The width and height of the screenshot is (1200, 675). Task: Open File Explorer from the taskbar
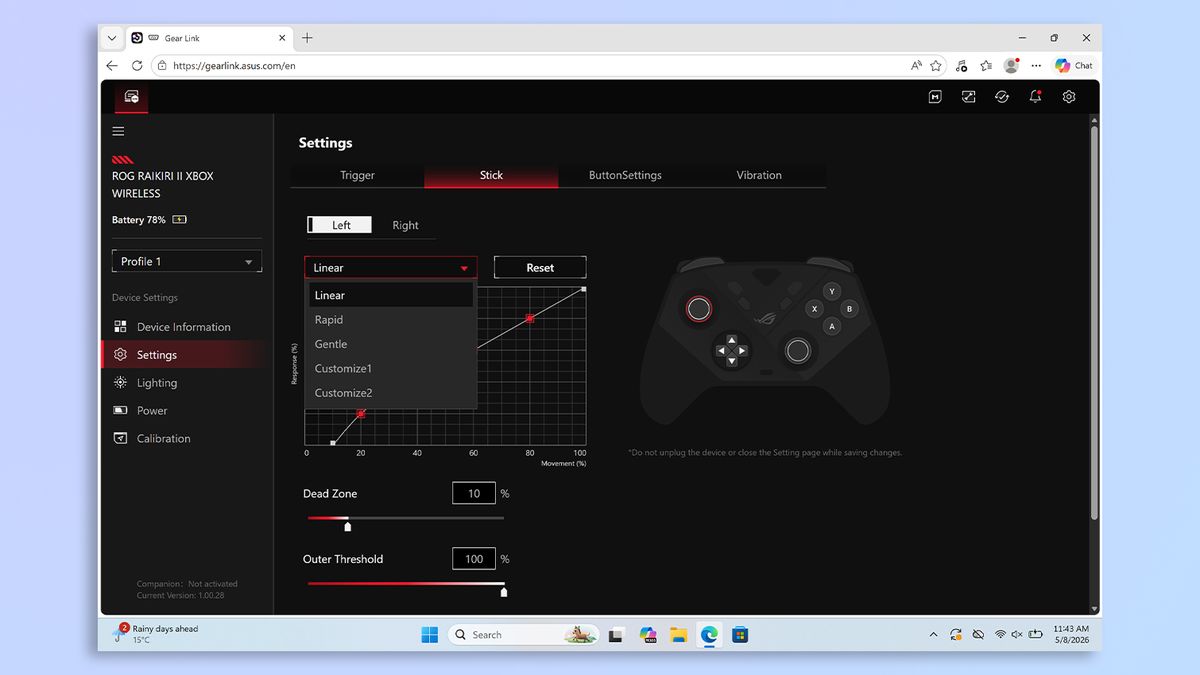(678, 635)
